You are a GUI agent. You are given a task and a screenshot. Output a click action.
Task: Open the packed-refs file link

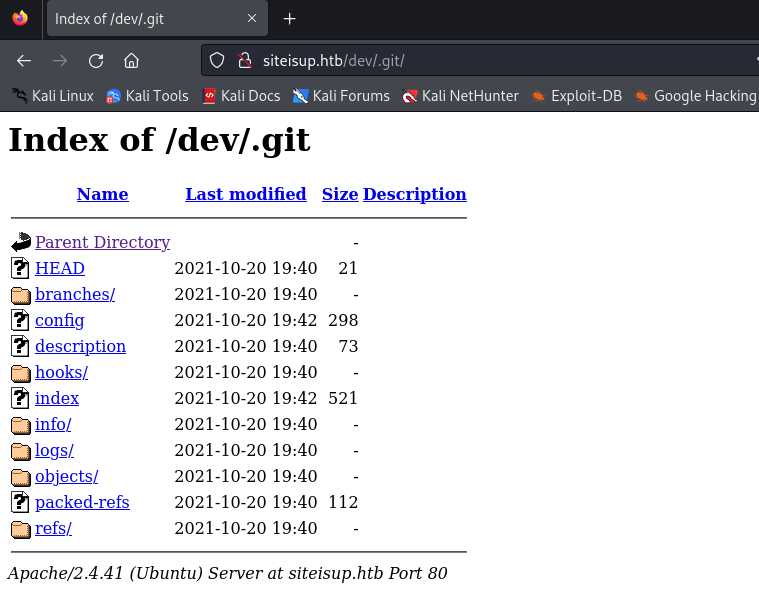[x=82, y=502]
